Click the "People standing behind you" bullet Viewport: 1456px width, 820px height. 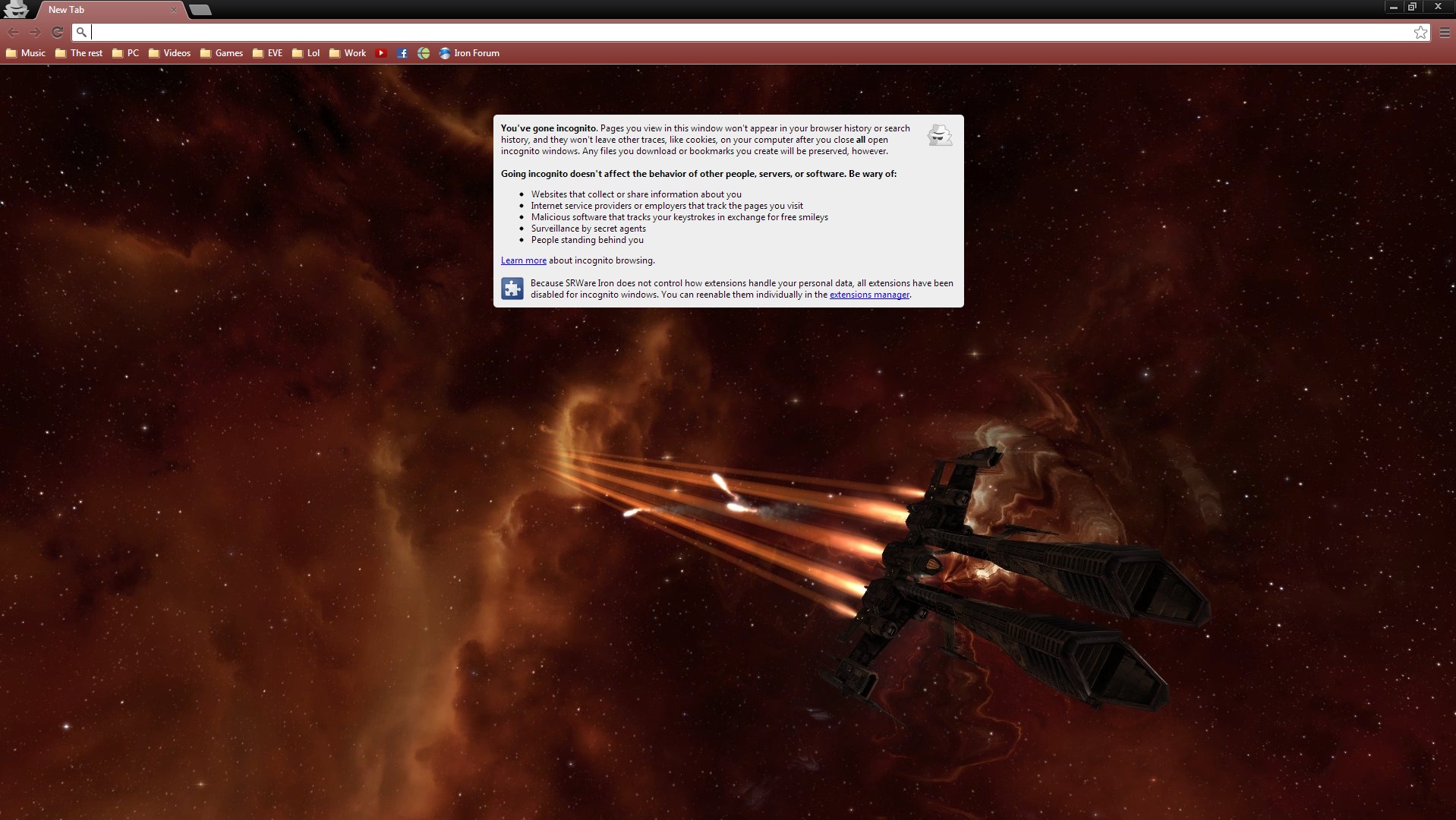[x=588, y=240]
